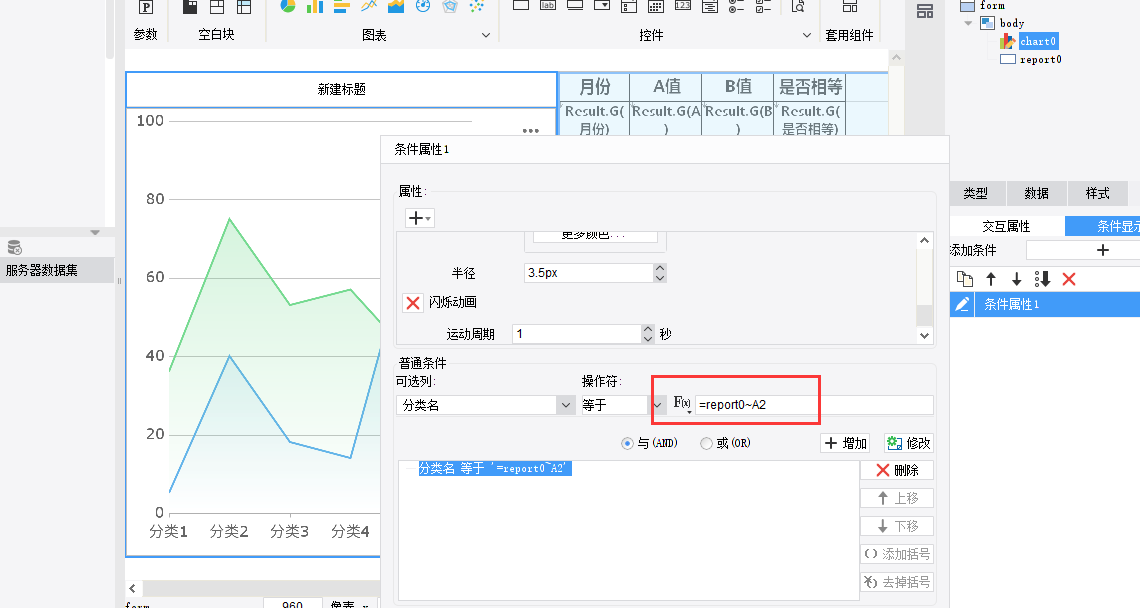Open the 交互属性 tab
Screen dimensions: 1140x608
[1006, 226]
